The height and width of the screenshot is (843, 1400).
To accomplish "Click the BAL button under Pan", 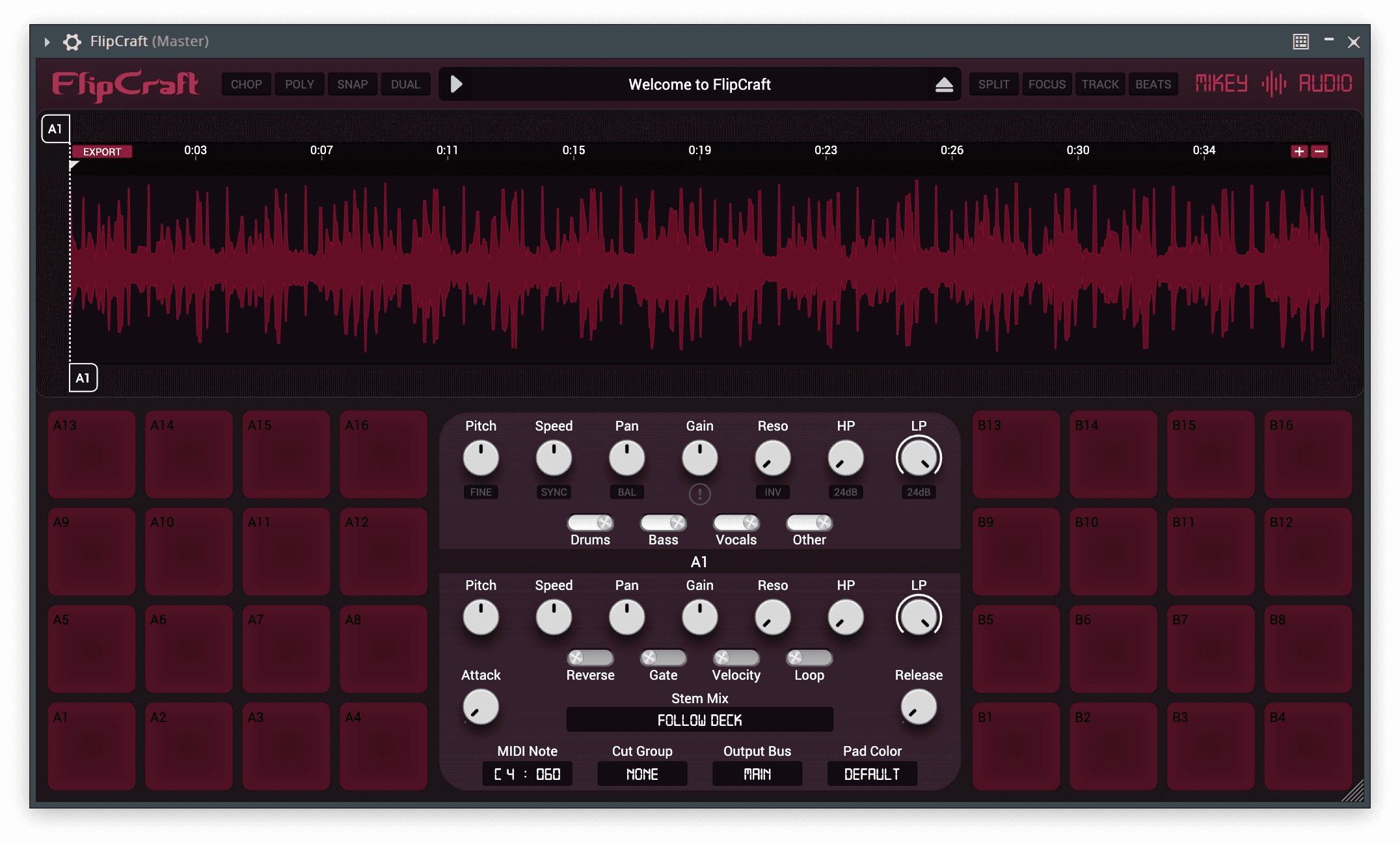I will 627,492.
